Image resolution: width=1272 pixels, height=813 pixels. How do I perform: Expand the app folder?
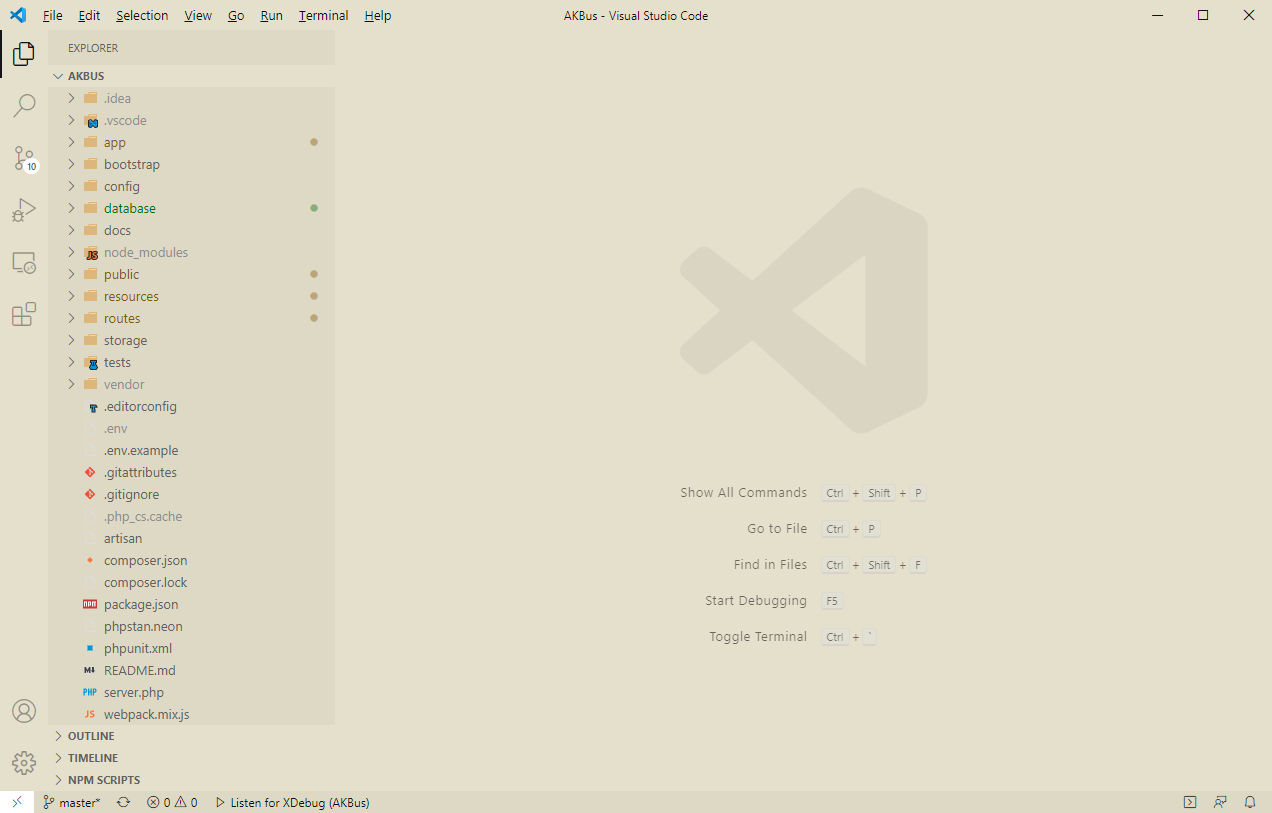[x=192, y=142]
